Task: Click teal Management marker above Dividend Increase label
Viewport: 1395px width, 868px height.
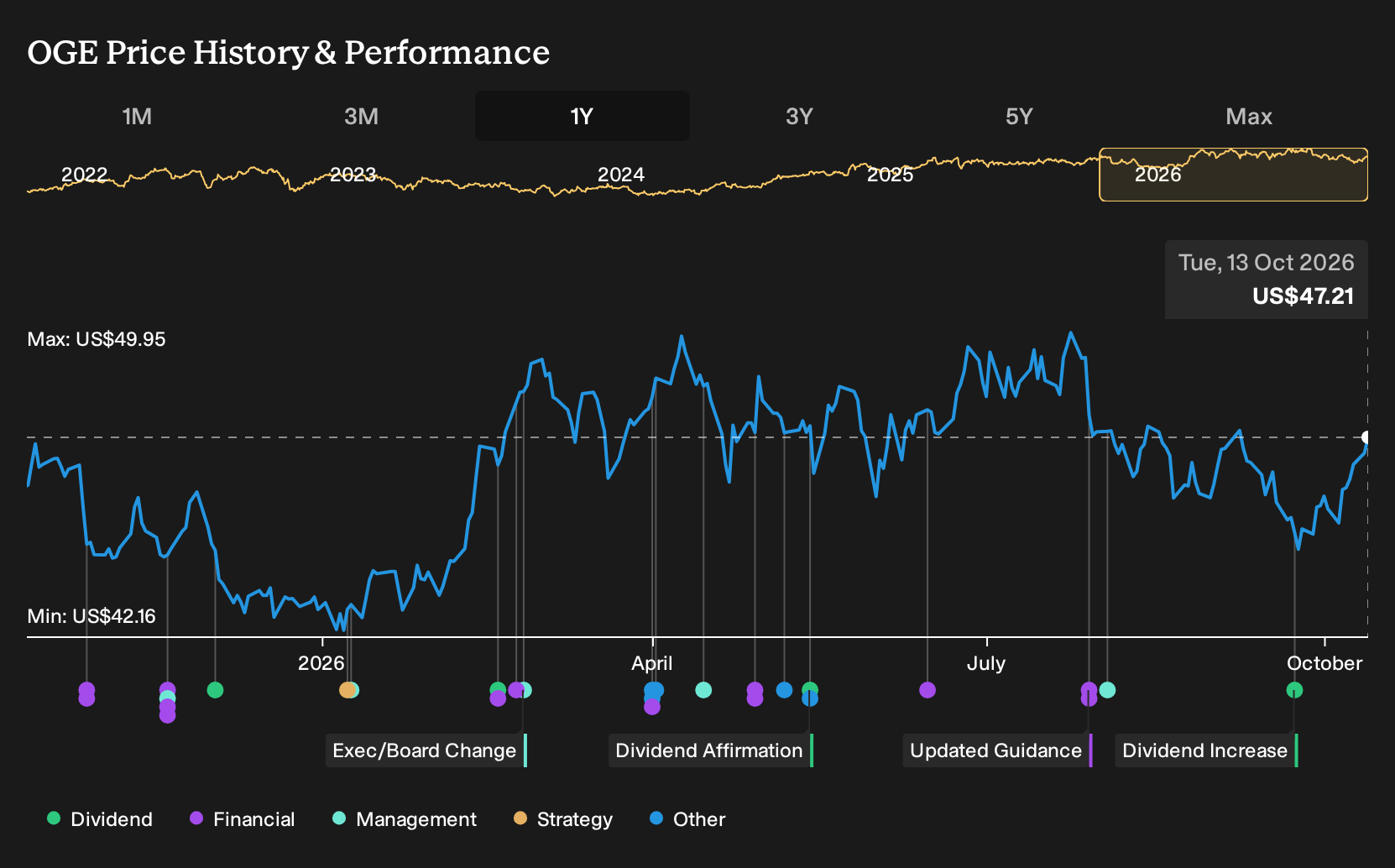Action: [1107, 690]
